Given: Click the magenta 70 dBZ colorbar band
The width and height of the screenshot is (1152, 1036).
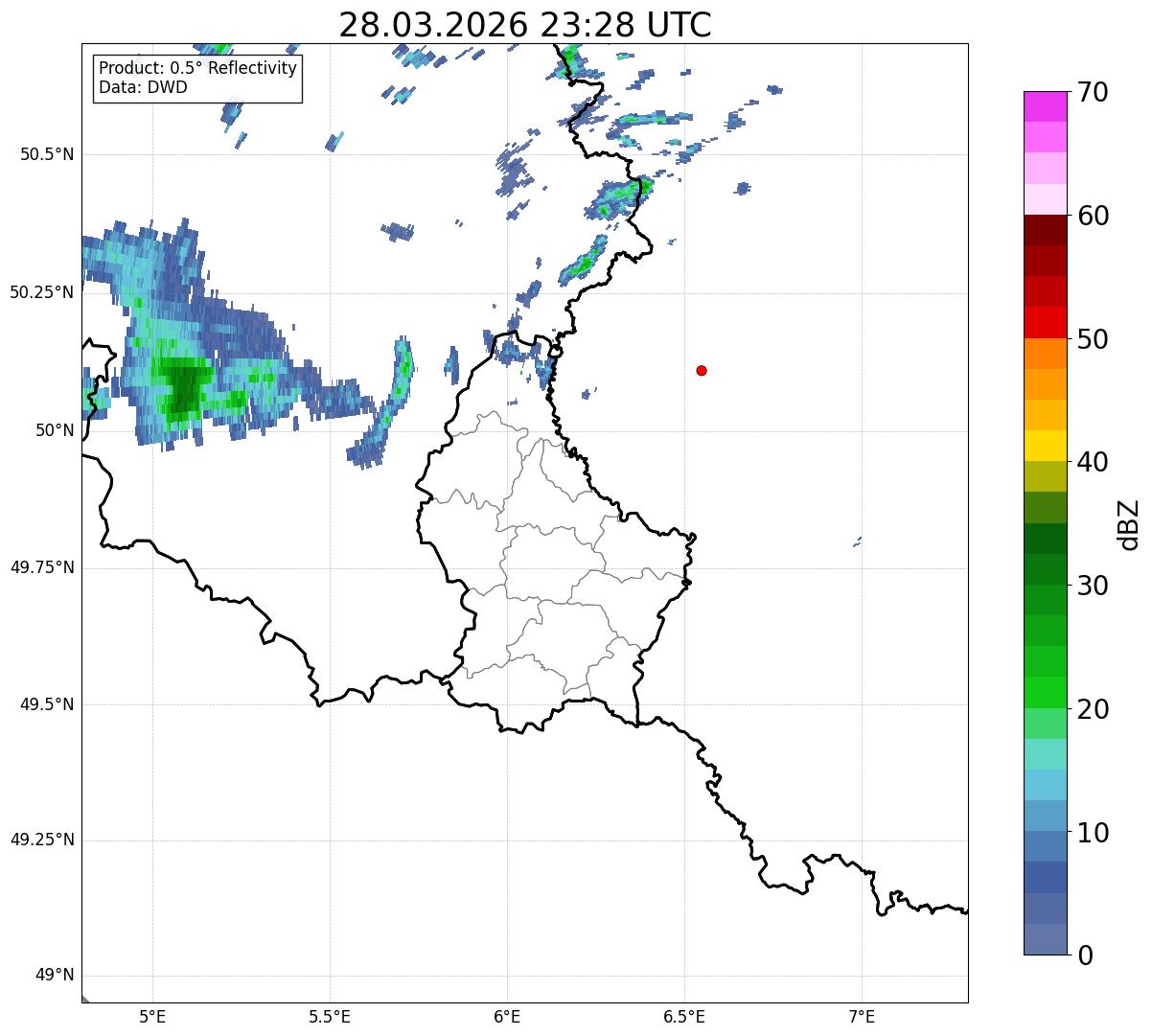Looking at the screenshot, I should [x=1046, y=106].
